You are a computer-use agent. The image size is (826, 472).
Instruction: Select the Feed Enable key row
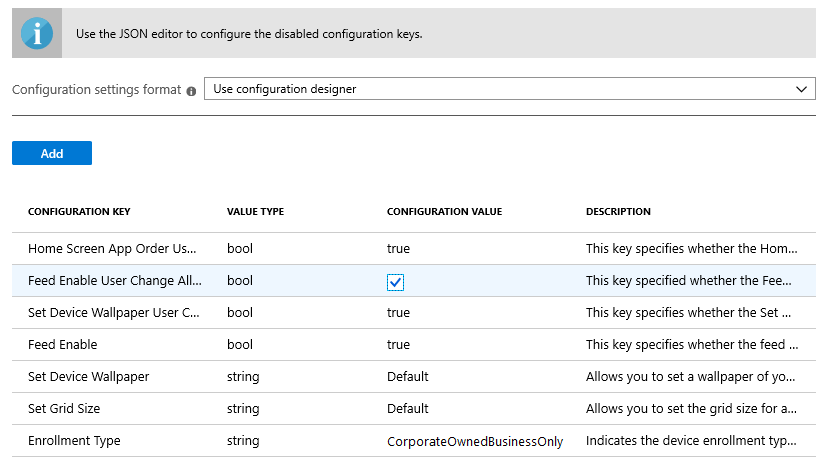62,345
